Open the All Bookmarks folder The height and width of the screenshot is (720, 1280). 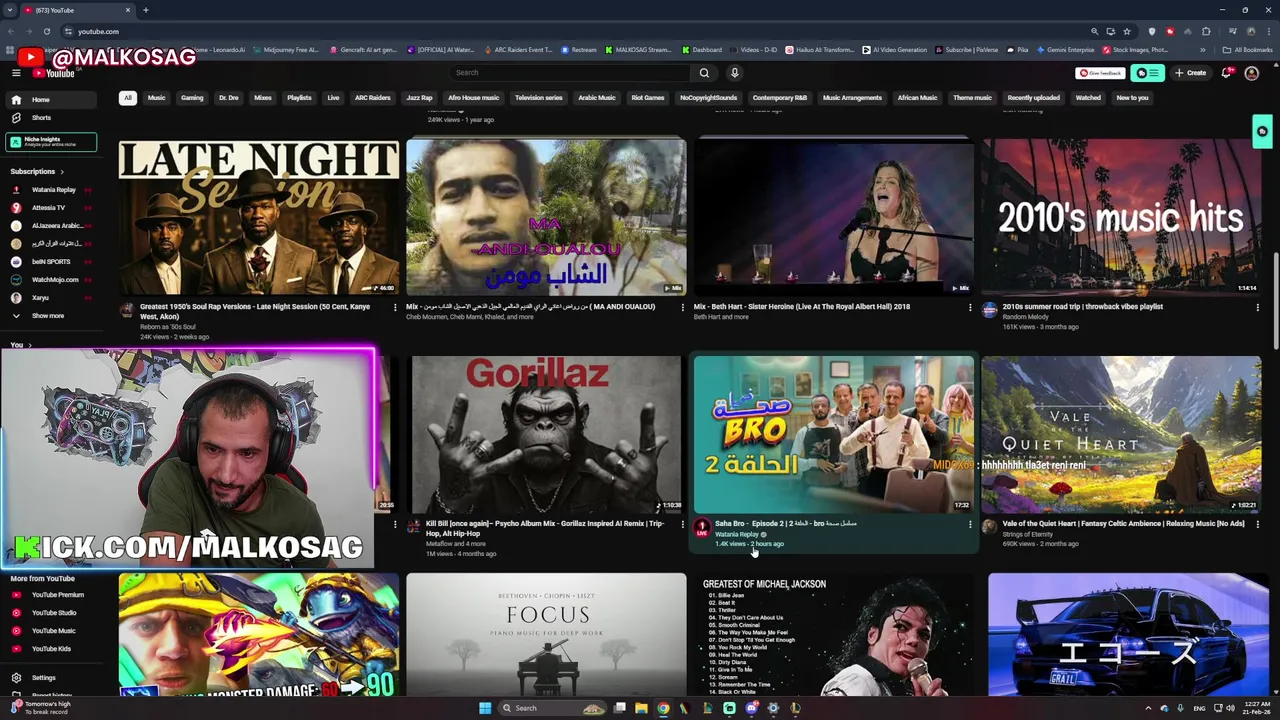click(1247, 50)
